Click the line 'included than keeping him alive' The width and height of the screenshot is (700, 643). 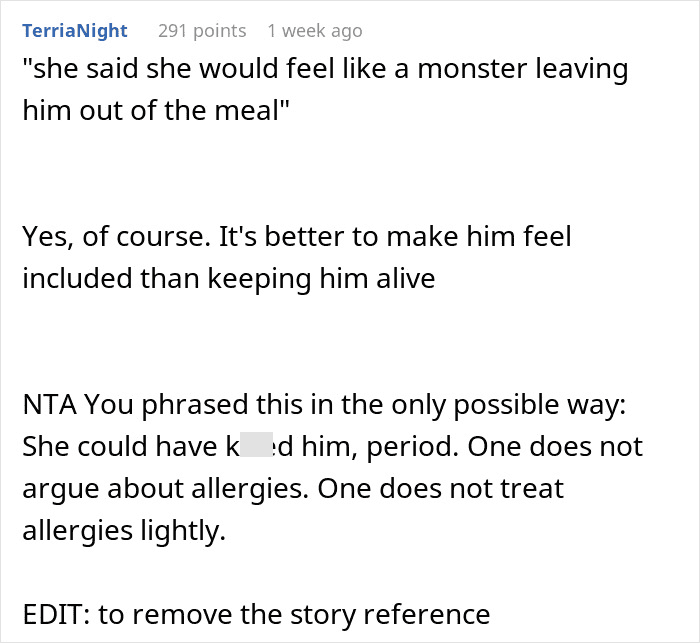(x=229, y=279)
